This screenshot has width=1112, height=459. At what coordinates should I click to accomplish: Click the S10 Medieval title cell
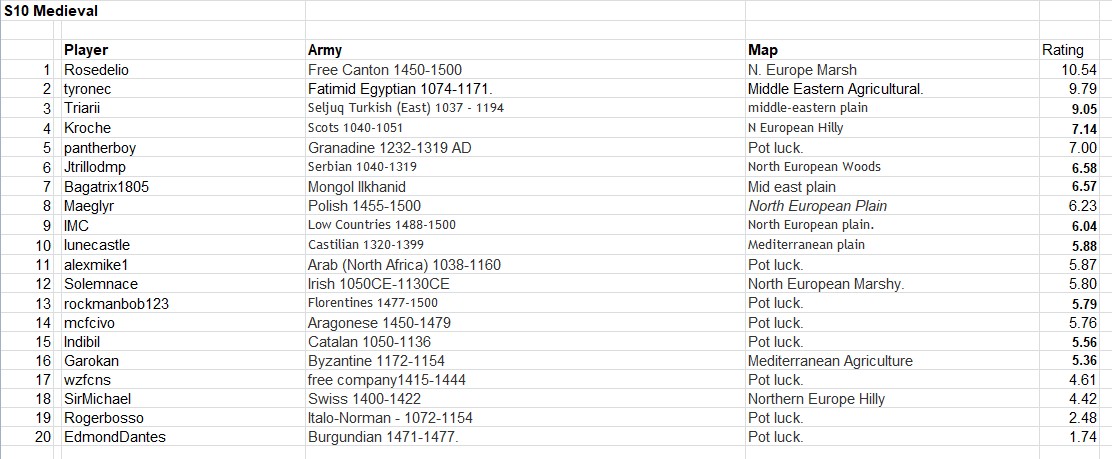(42, 12)
